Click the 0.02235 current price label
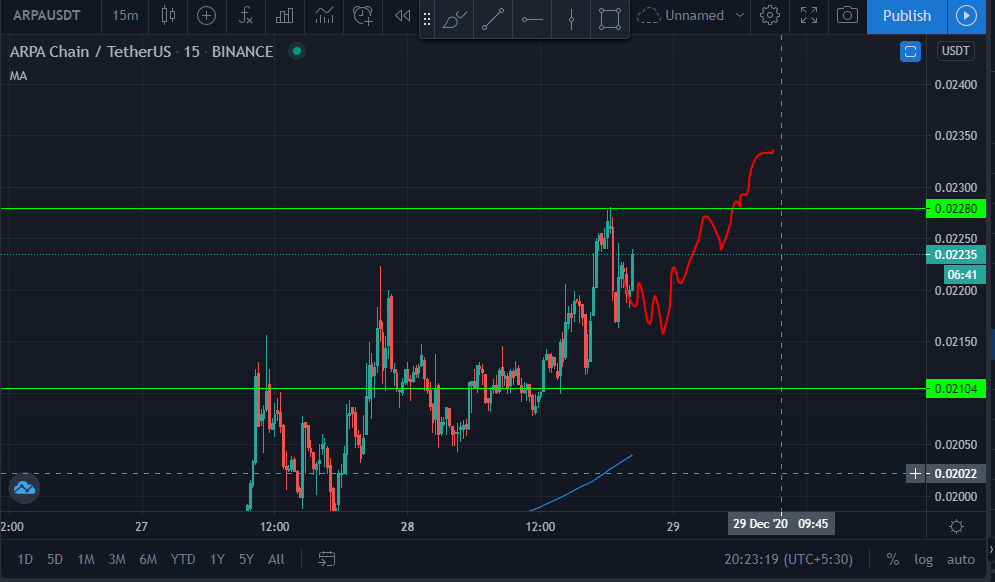995x582 pixels. tap(956, 255)
